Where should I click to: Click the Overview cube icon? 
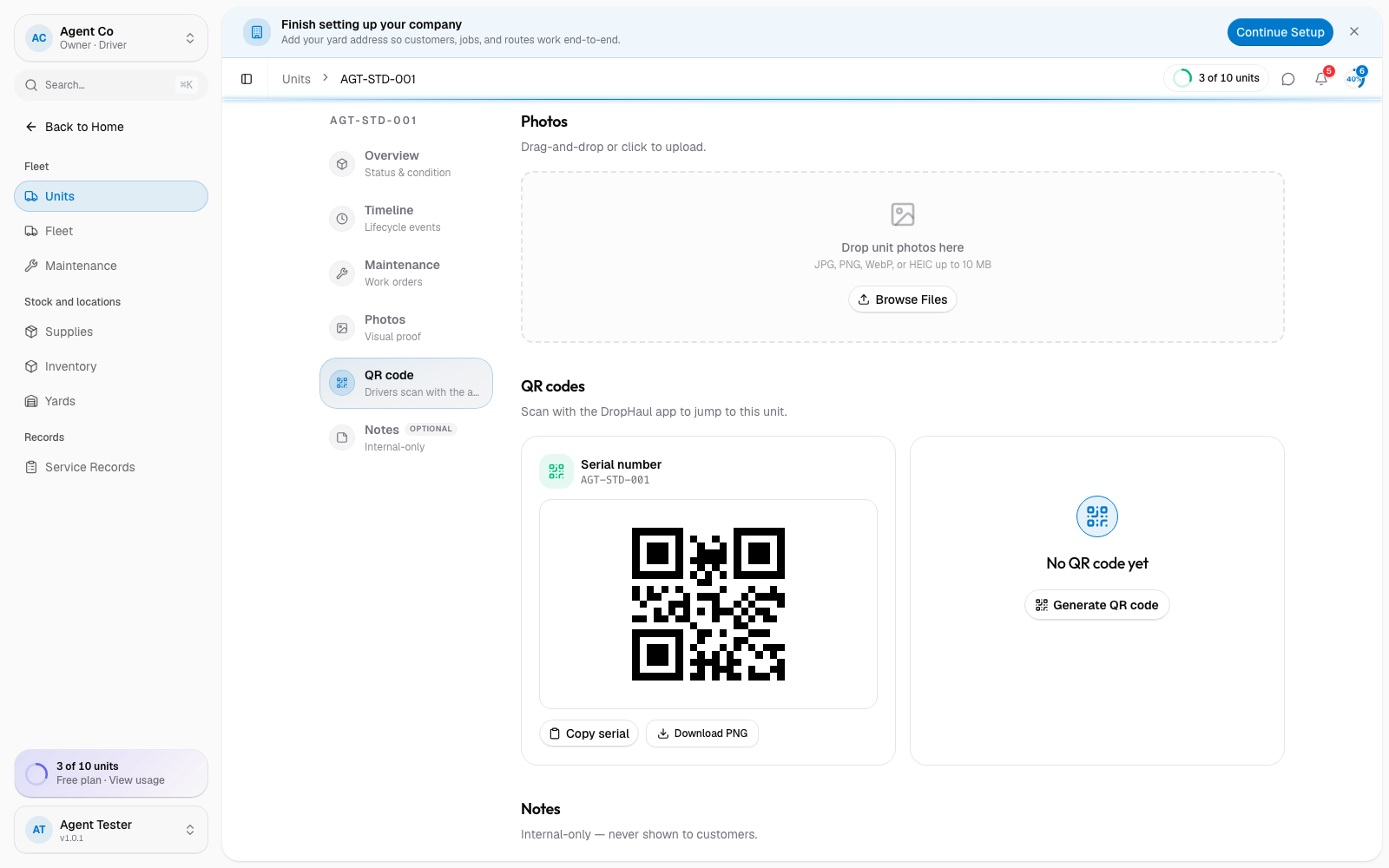click(342, 164)
